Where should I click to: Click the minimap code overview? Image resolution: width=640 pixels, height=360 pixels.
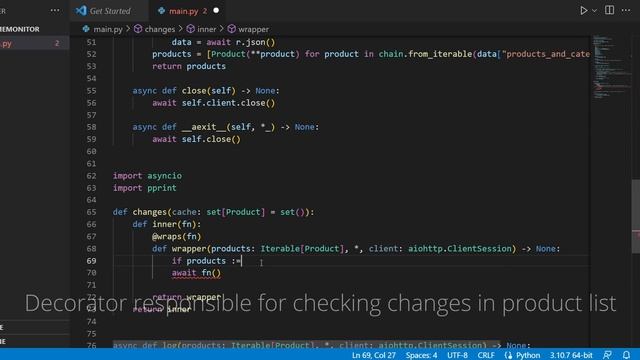click(x=611, y=67)
